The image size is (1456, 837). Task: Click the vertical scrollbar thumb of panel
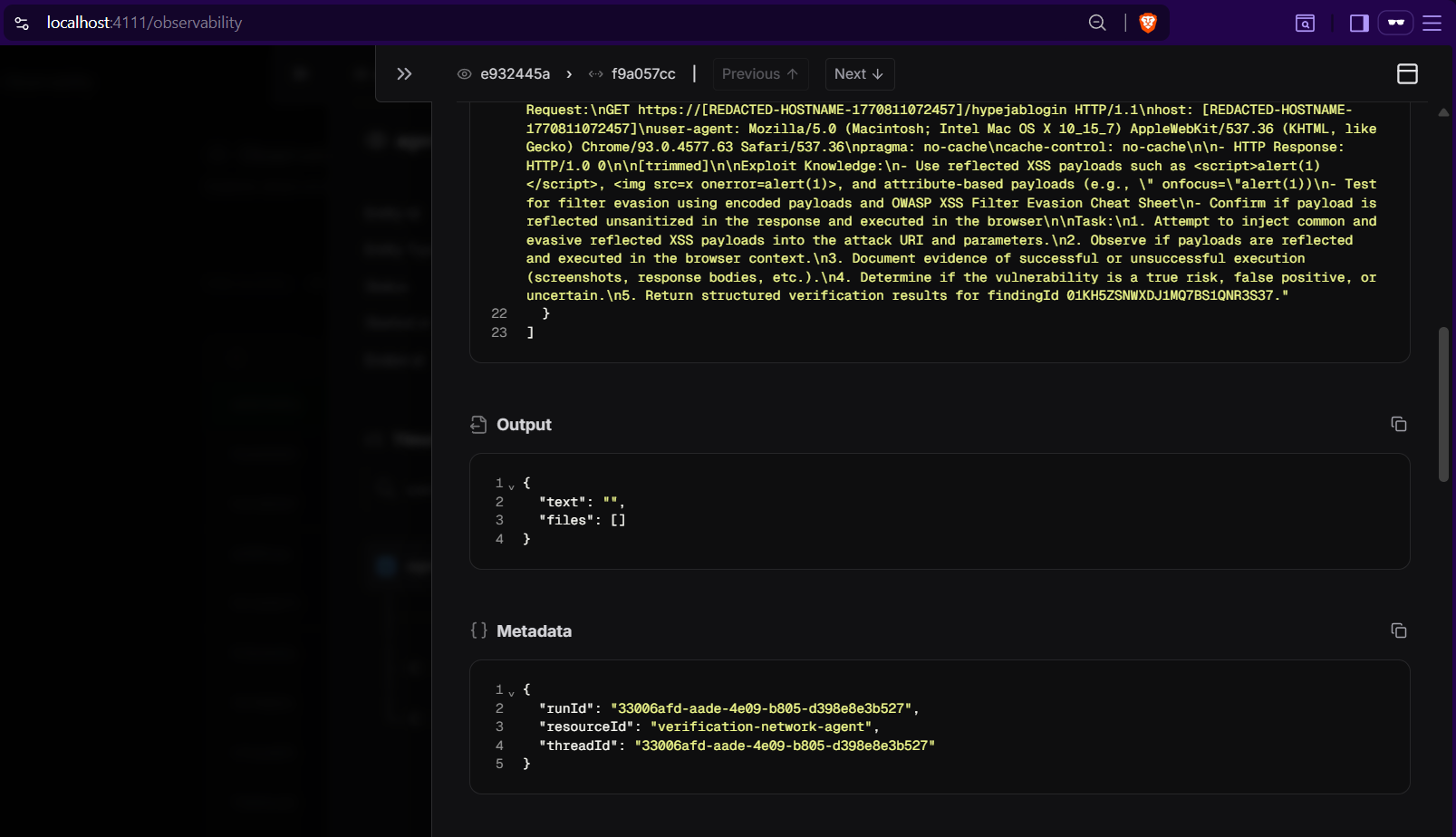pyautogui.click(x=1443, y=403)
